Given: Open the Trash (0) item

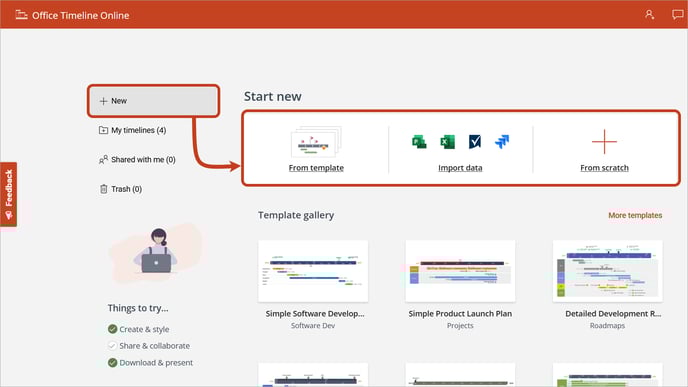Looking at the screenshot, I should coord(120,189).
